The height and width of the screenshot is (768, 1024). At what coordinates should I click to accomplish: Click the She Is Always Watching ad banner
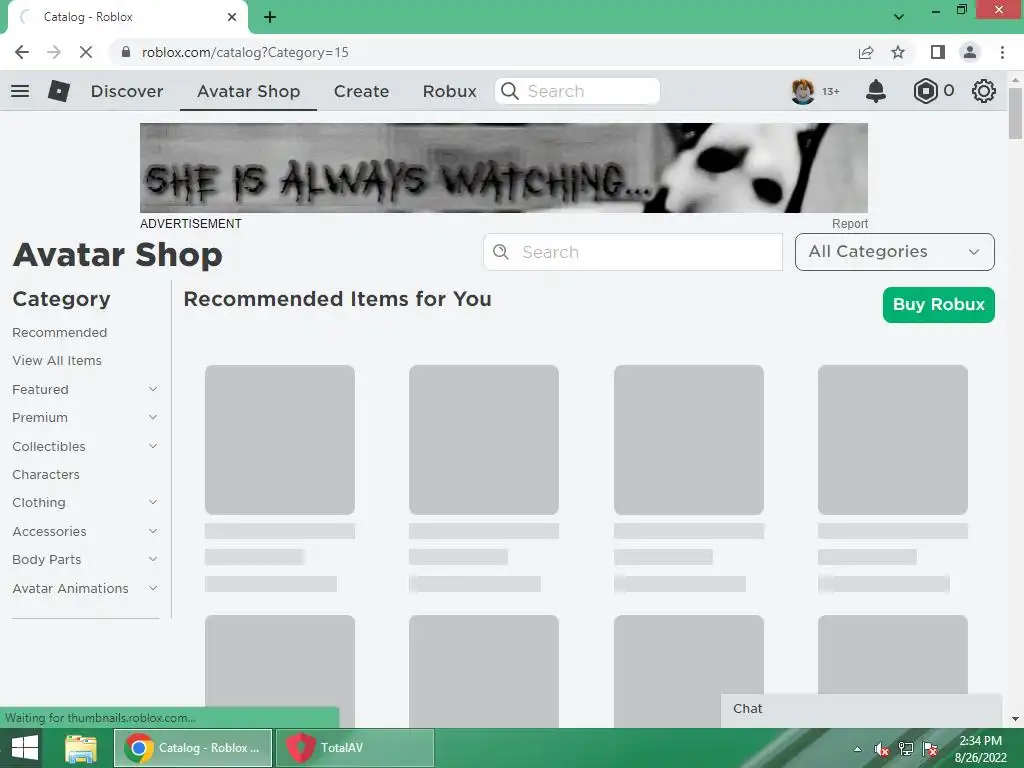(x=504, y=168)
